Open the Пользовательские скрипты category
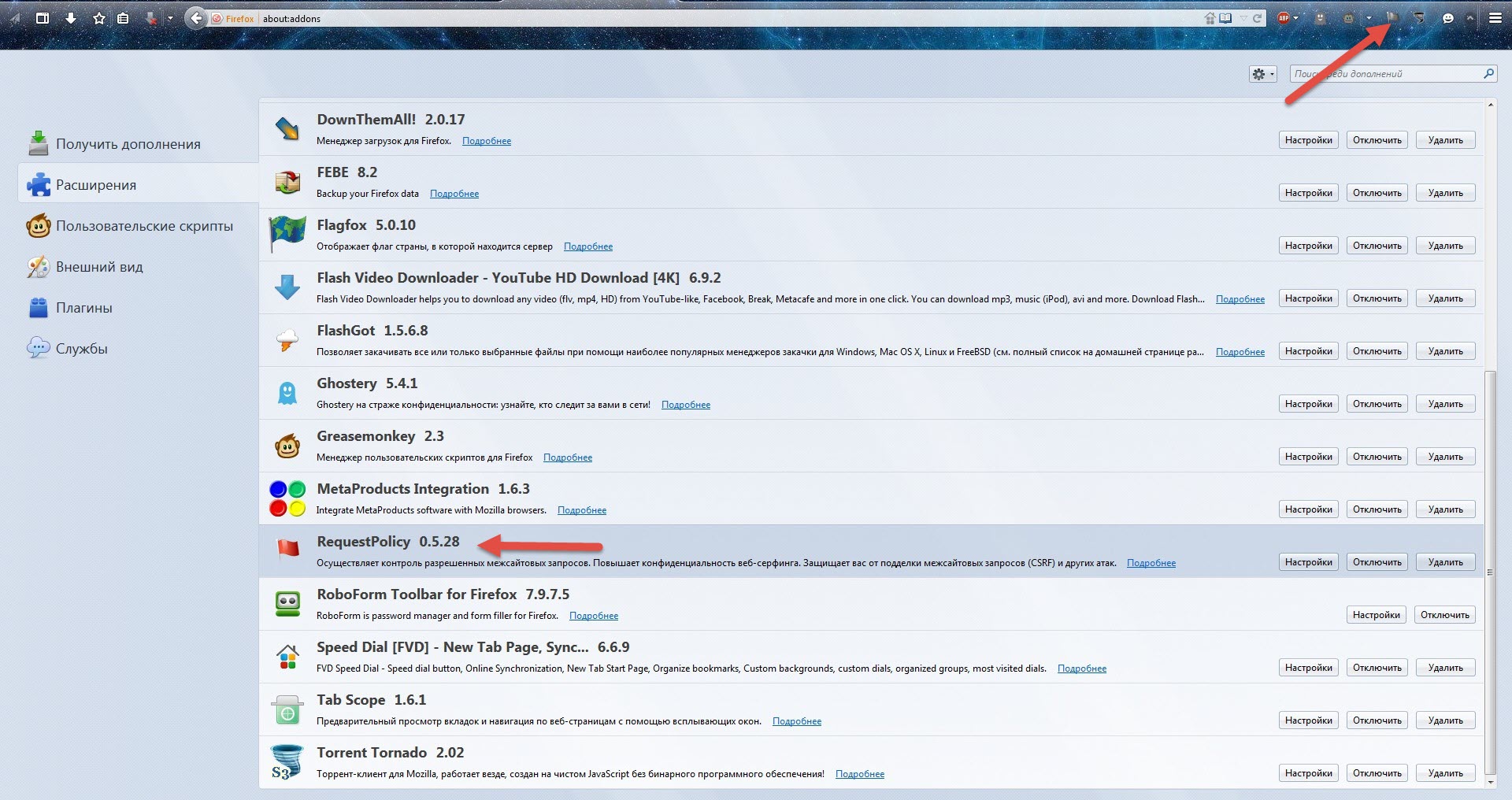 pyautogui.click(x=144, y=226)
